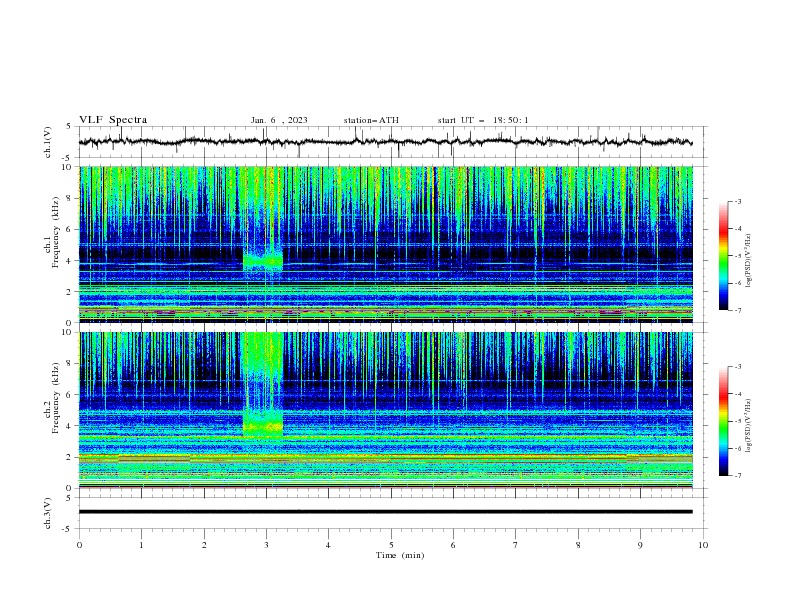Click the "-3" label on ch.1 color bar
This screenshot has height=612, width=792.
pyautogui.click(x=738, y=201)
